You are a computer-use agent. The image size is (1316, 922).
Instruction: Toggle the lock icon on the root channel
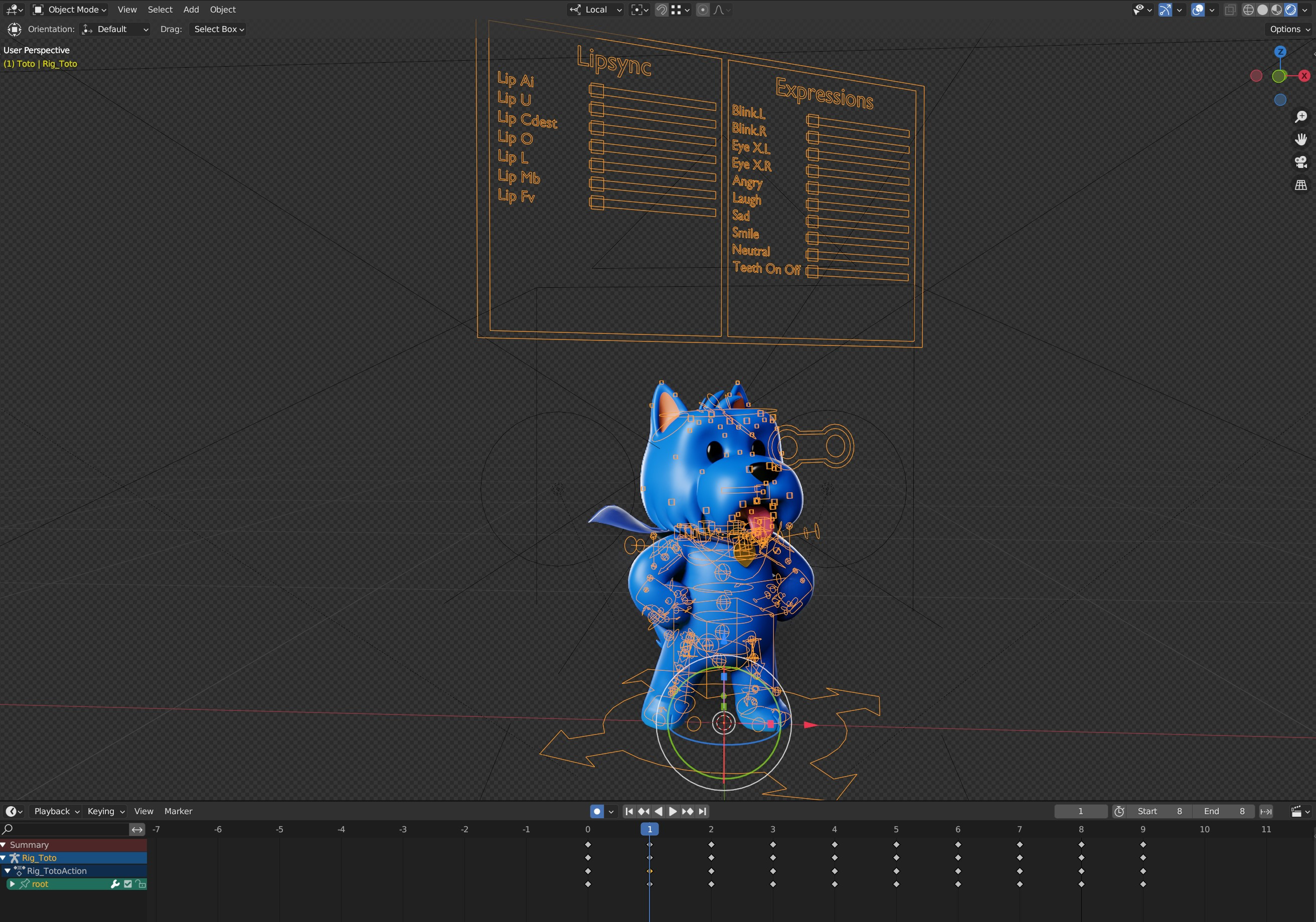click(141, 883)
